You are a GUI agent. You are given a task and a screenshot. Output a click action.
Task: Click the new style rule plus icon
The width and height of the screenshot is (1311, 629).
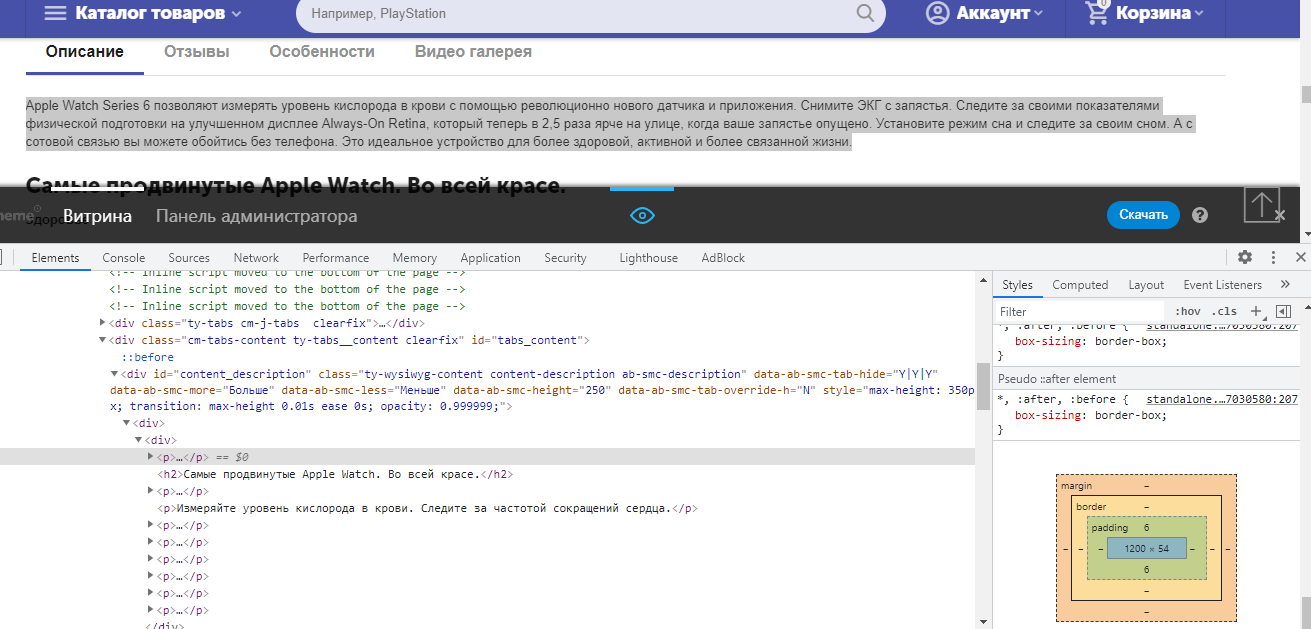click(x=1256, y=311)
